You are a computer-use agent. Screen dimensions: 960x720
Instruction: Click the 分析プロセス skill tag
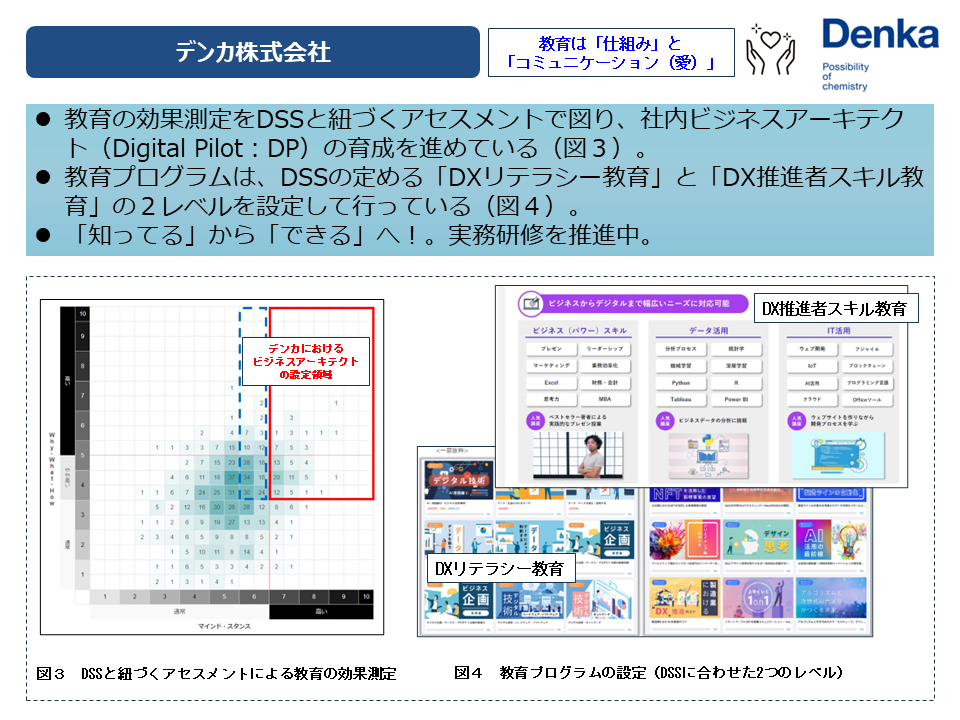[x=681, y=349]
